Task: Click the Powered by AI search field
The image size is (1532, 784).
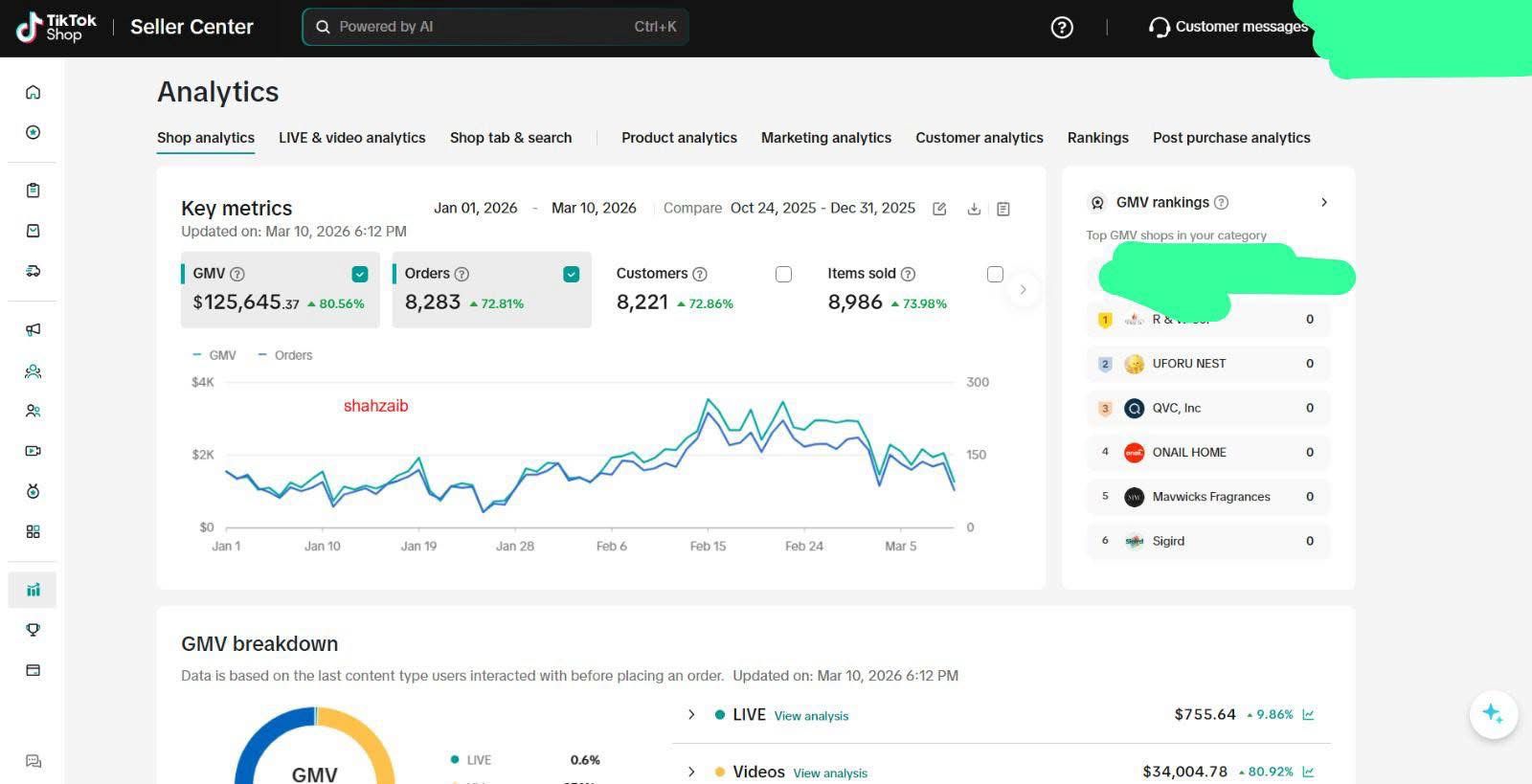Action: tap(495, 27)
